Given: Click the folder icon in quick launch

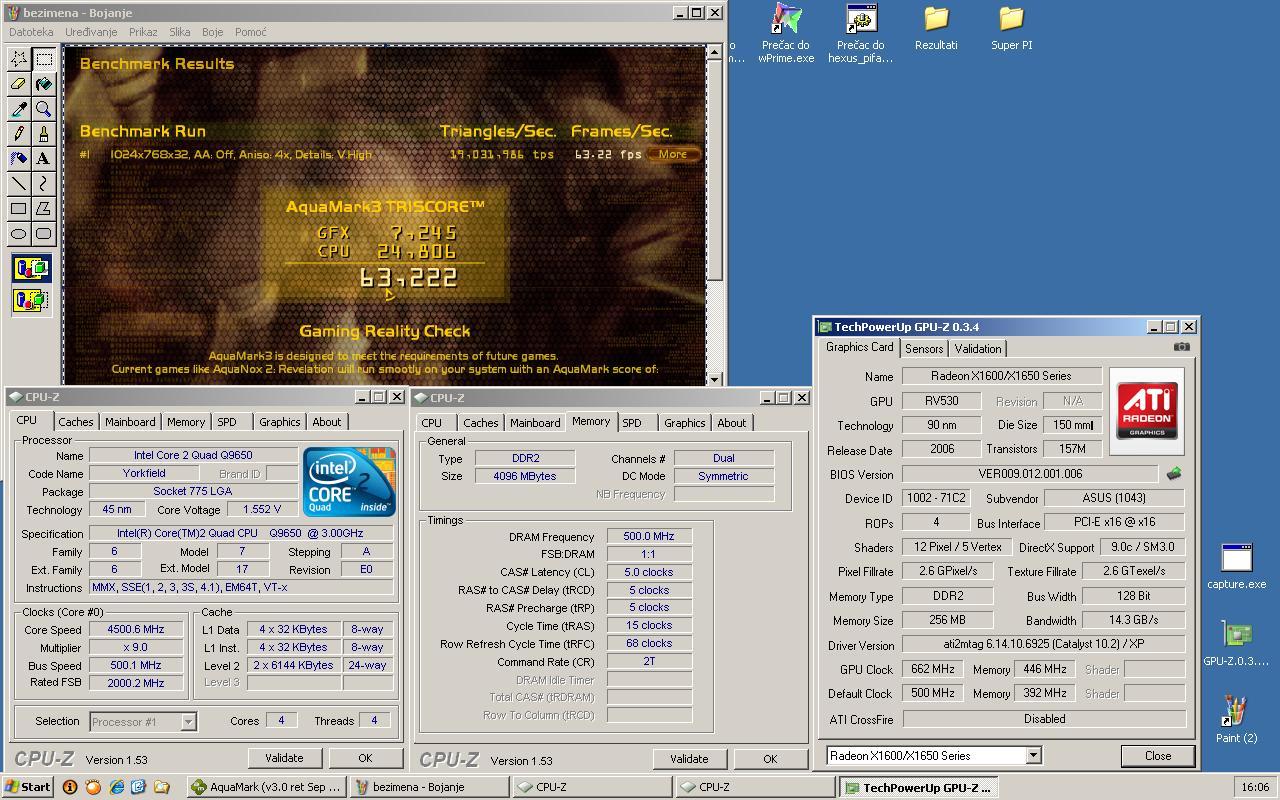Looking at the screenshot, I should [161, 787].
